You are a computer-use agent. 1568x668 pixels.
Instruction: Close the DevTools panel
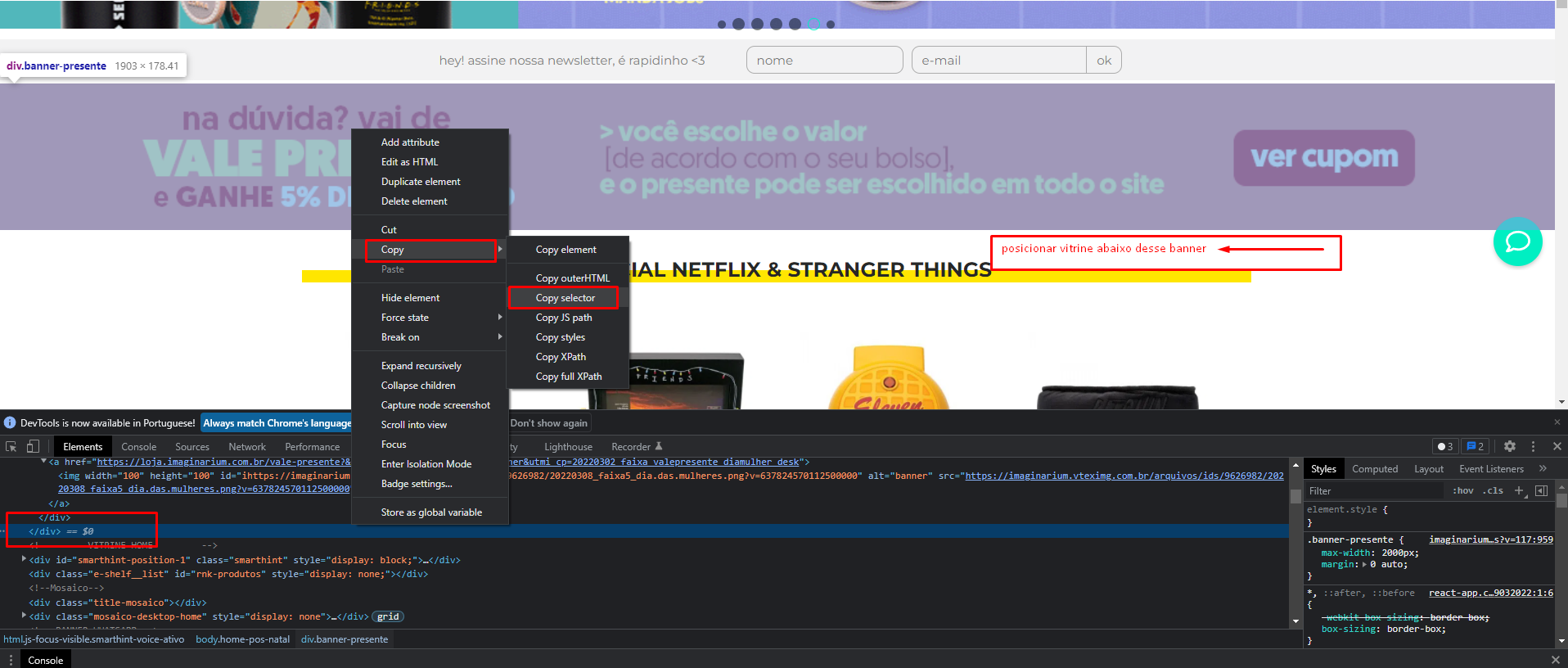tap(1557, 446)
